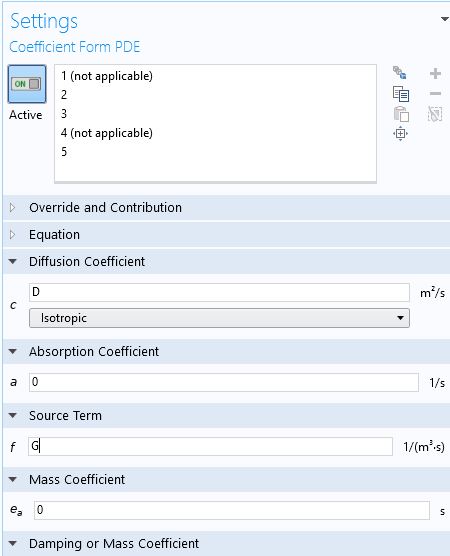Click the Remove from Selection minus icon
450x556 pixels.
coord(435,94)
